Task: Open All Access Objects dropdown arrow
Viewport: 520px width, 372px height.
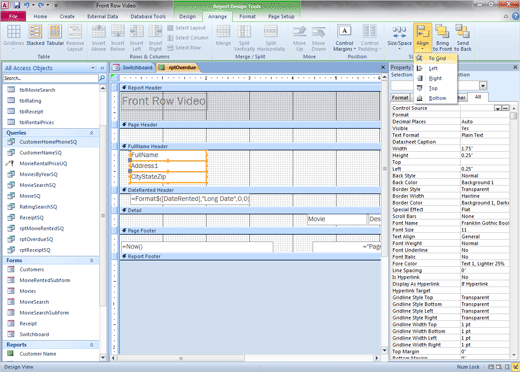Action: (x=93, y=68)
